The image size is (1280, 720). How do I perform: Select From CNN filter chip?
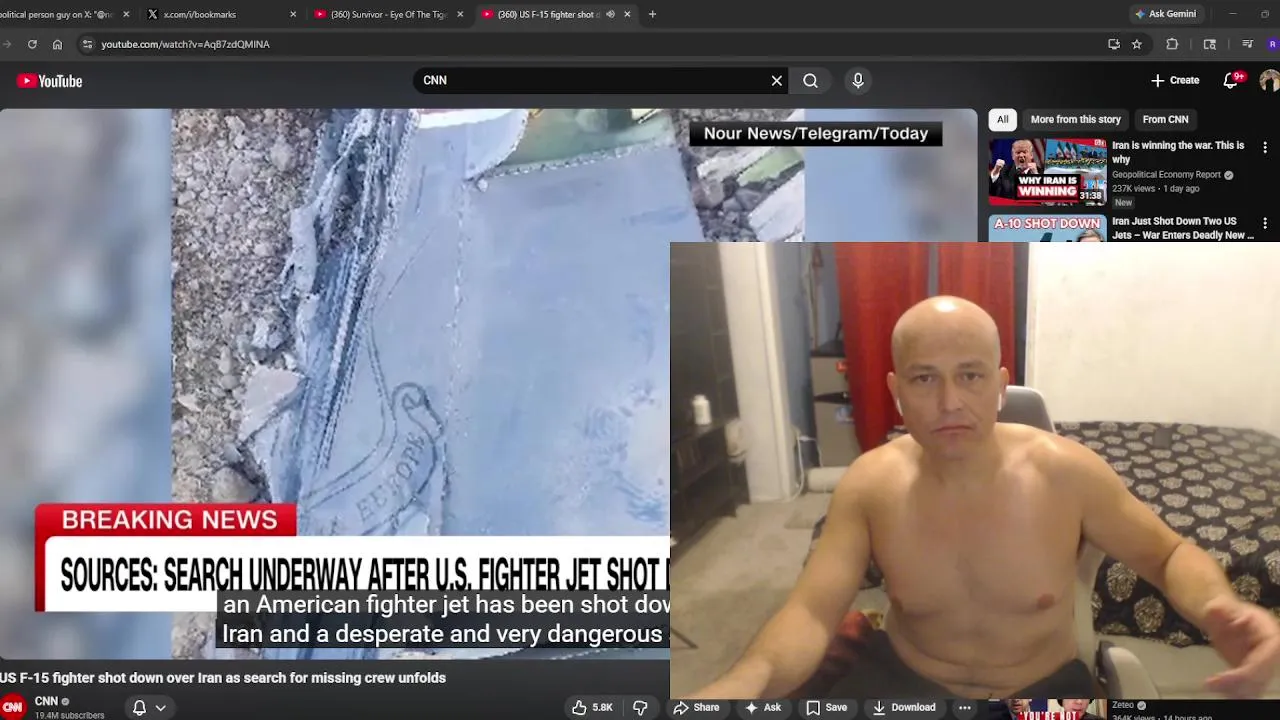pyautogui.click(x=1165, y=119)
